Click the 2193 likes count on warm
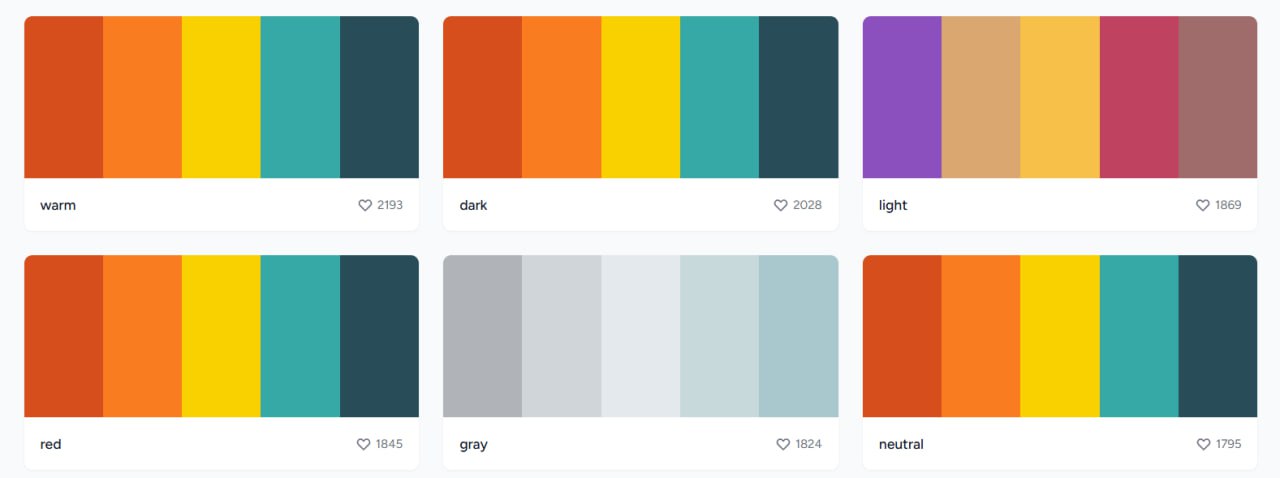This screenshot has width=1280, height=478. (390, 205)
